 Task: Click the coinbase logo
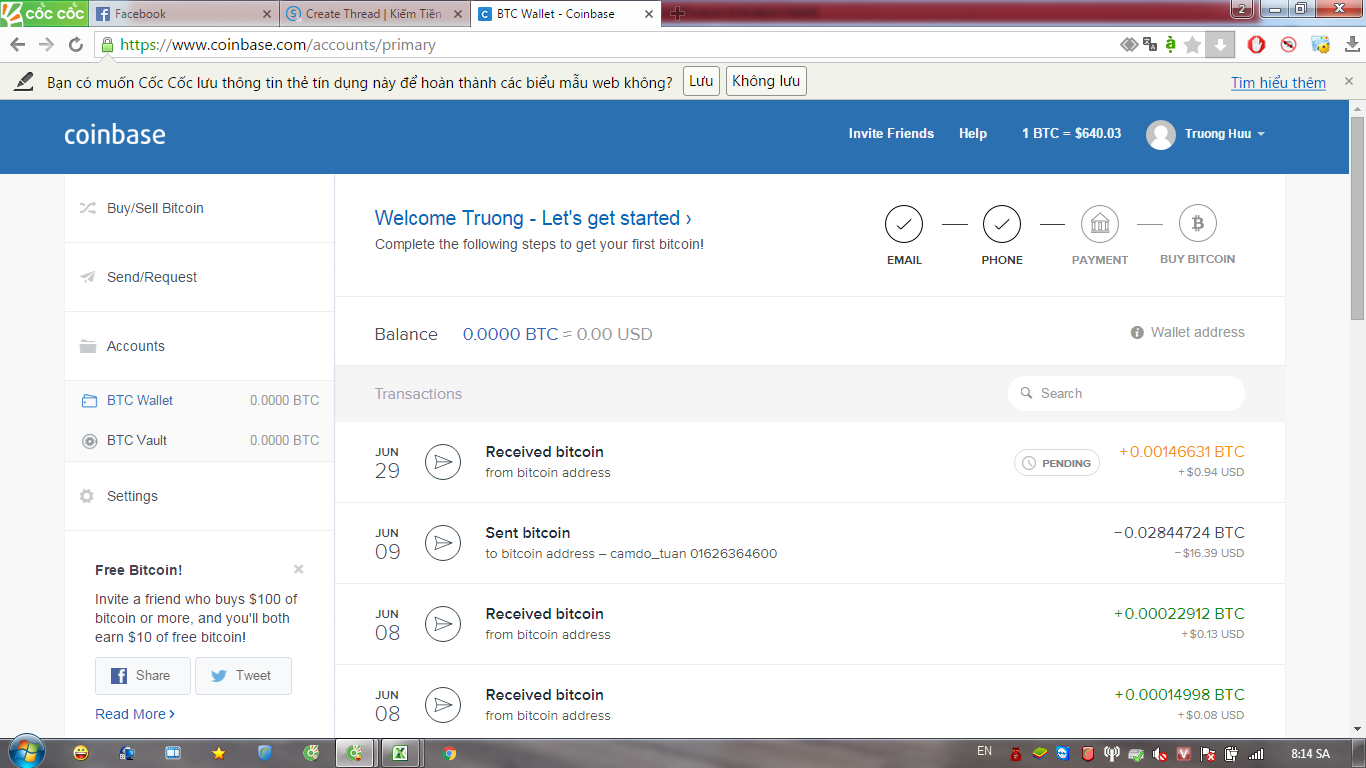tap(115, 135)
